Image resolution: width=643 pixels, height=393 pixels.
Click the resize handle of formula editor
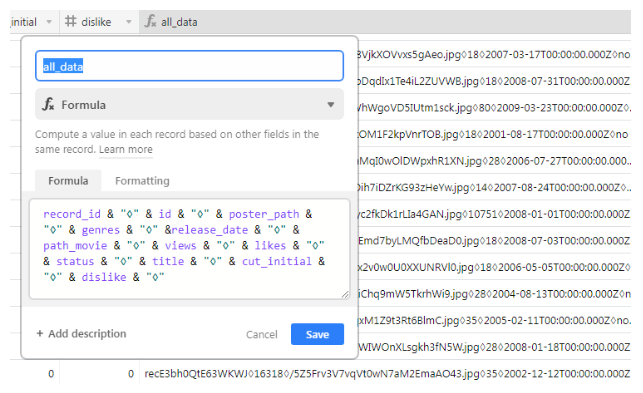coord(345,294)
